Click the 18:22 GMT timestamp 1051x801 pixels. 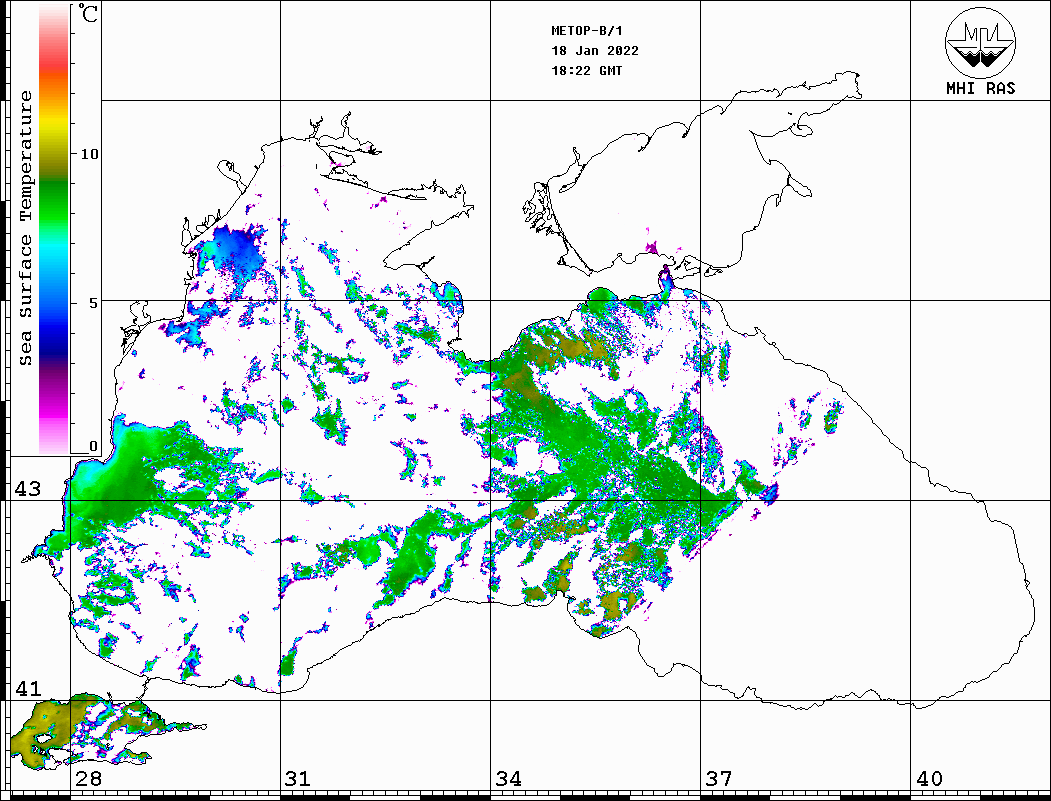tap(586, 71)
